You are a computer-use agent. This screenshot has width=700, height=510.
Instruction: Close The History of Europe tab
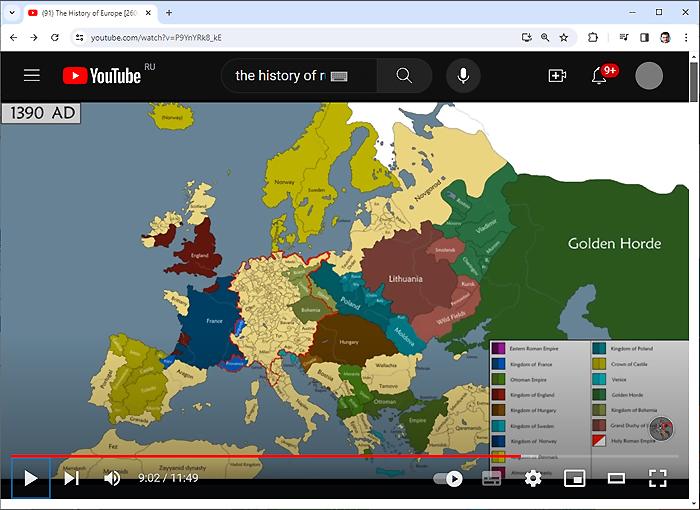pos(148,13)
